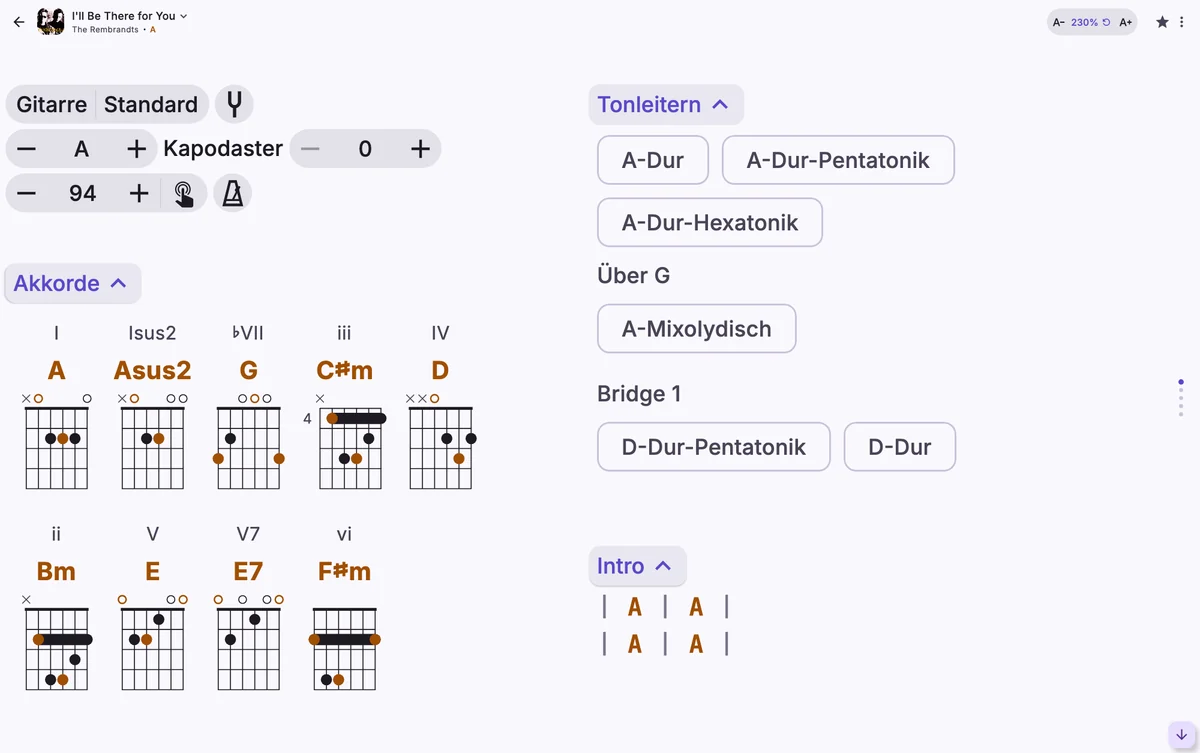1200x753 pixels.
Task: Collapse the Akkorde section
Action: pyautogui.click(x=71, y=283)
